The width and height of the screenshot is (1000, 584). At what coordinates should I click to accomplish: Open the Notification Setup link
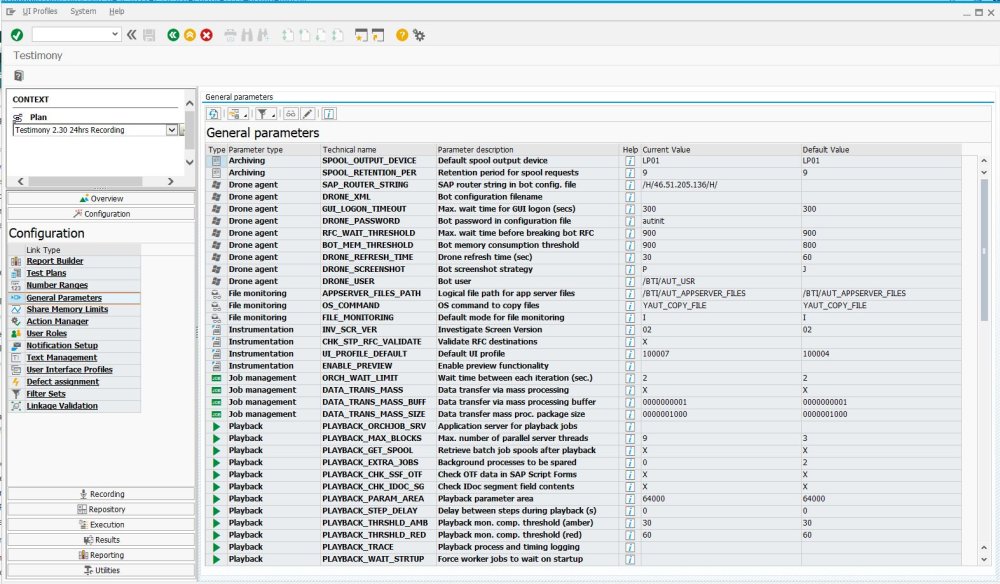coord(62,346)
